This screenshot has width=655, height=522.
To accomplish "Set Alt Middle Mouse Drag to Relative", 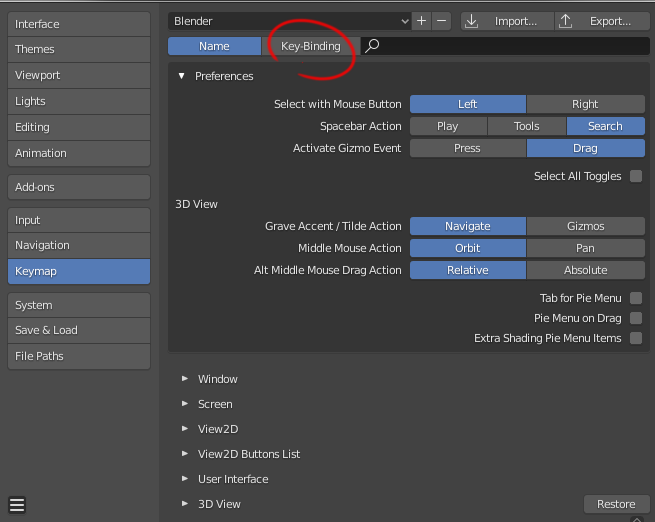I will (x=468, y=270).
